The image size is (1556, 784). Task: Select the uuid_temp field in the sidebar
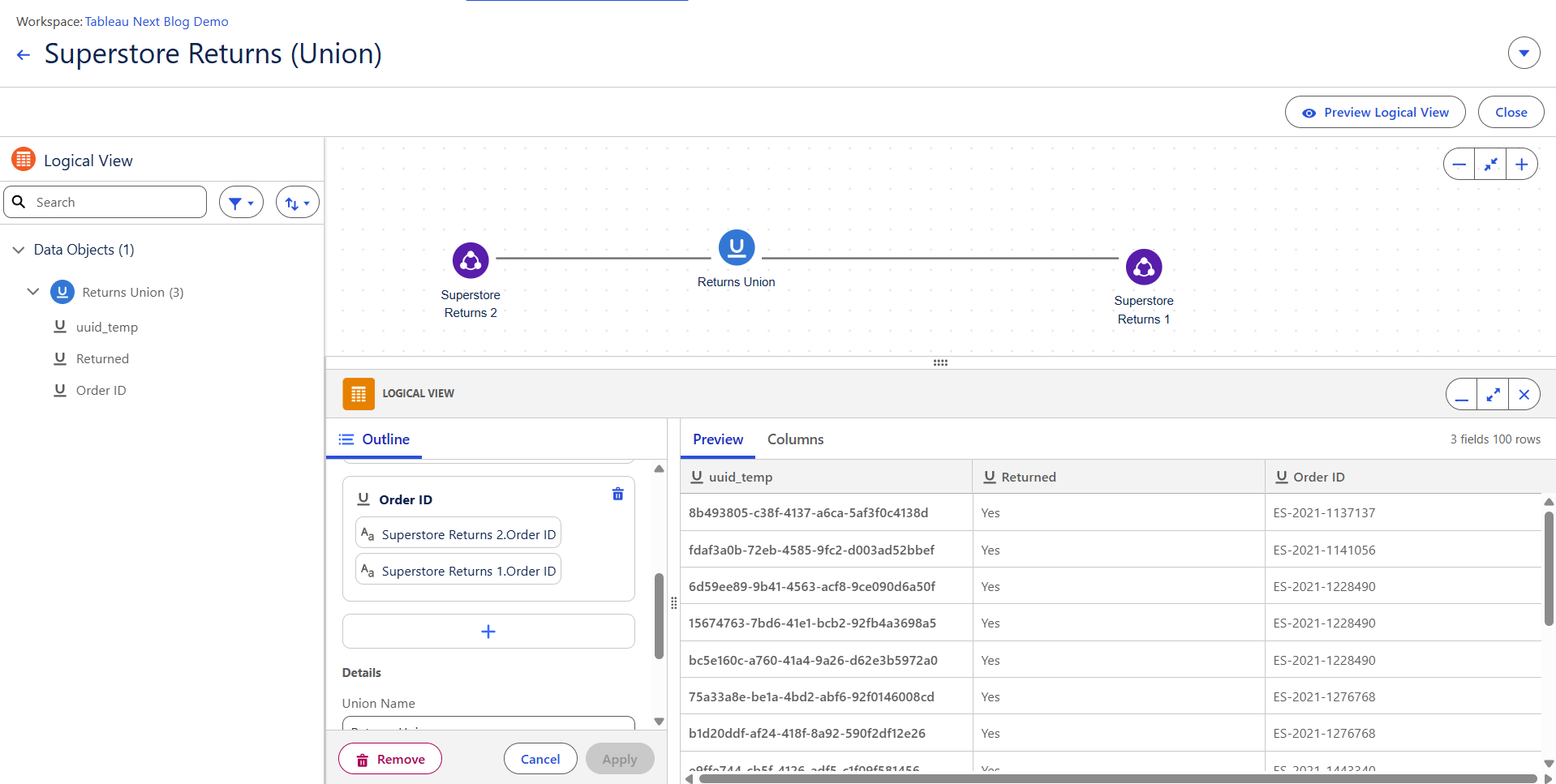pyautogui.click(x=107, y=327)
